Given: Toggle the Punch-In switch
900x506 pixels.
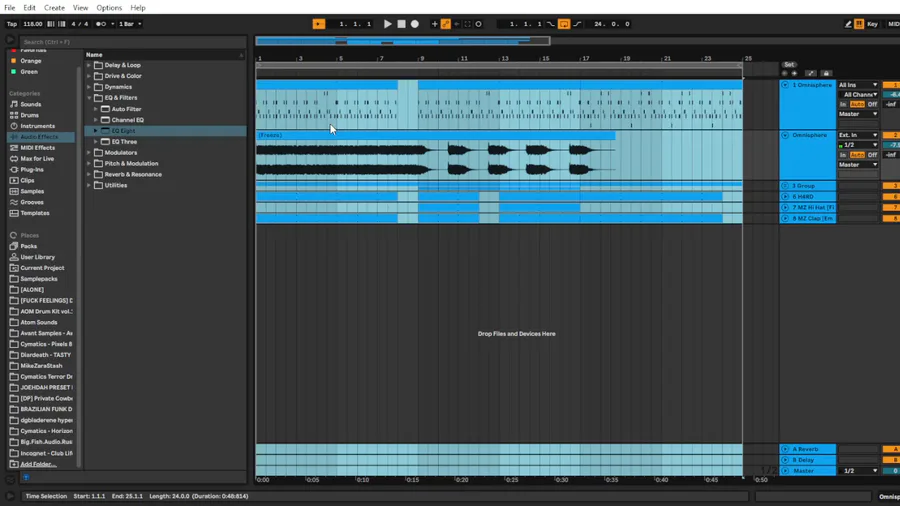Looking at the screenshot, I should click(x=551, y=24).
